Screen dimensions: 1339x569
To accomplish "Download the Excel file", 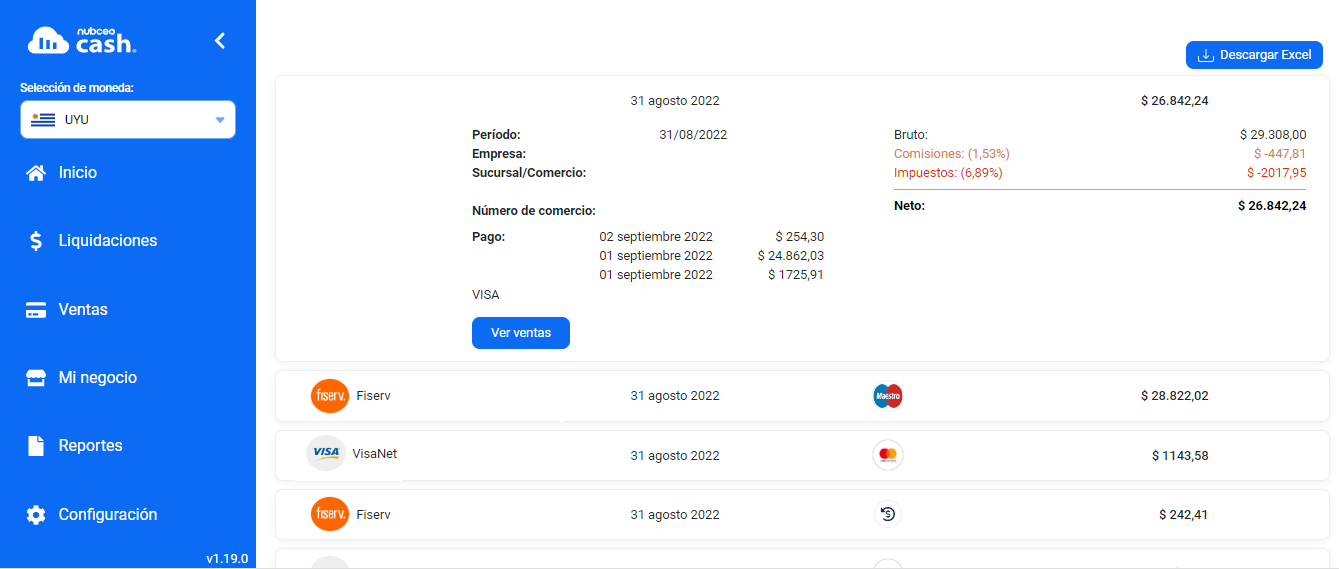I will click(x=1254, y=55).
